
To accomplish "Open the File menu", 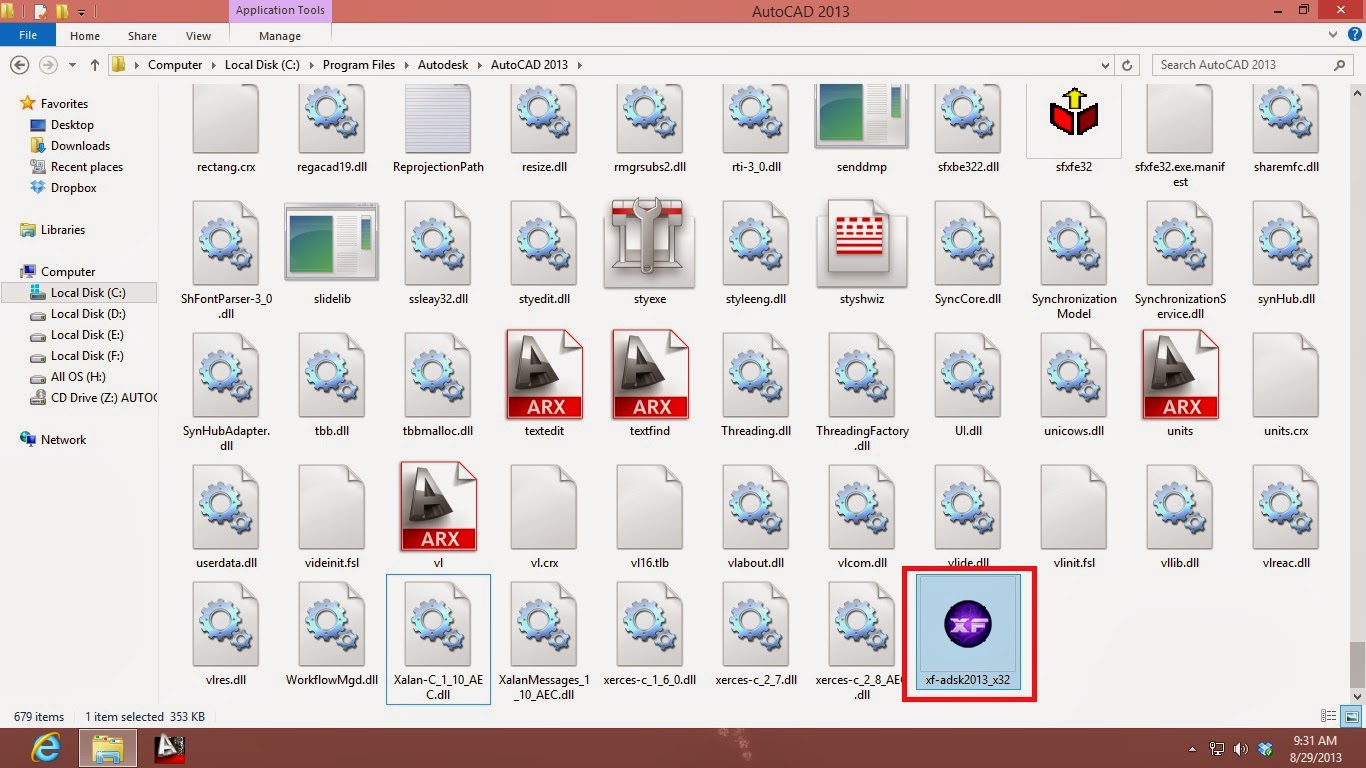I will 28,35.
